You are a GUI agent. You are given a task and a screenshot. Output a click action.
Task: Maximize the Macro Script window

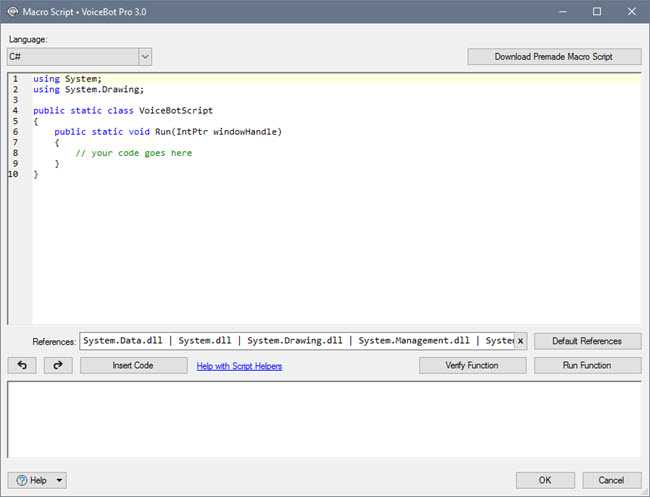point(597,12)
